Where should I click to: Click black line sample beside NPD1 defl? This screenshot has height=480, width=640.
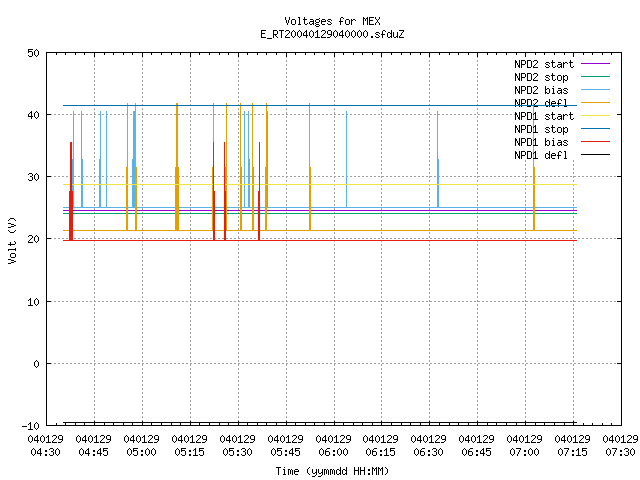point(595,155)
